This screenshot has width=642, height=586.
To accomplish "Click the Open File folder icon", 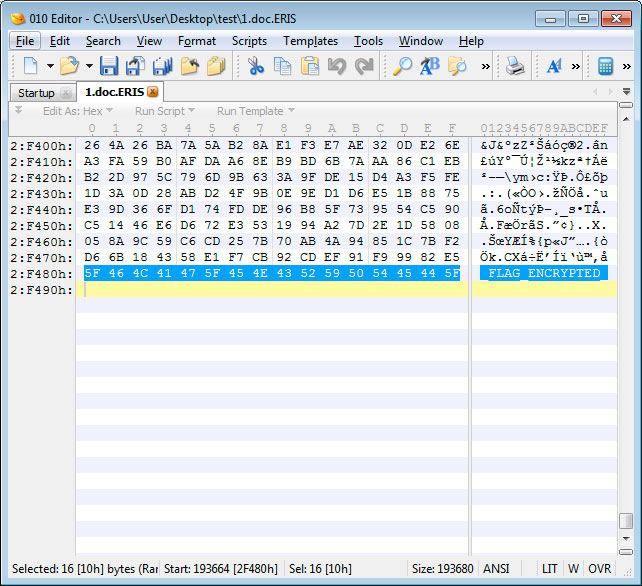I will coord(69,66).
